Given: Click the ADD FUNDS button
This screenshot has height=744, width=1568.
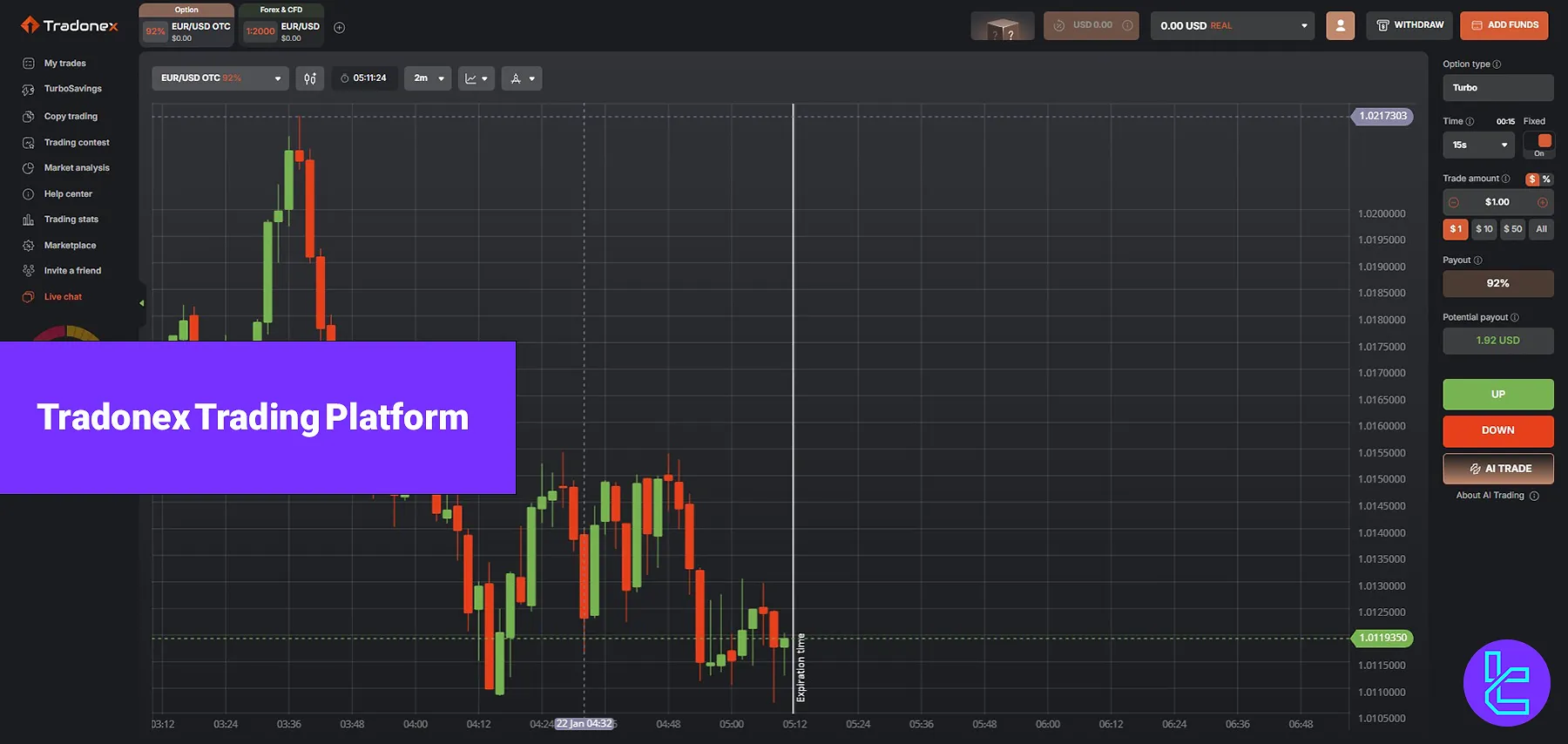Looking at the screenshot, I should click(x=1504, y=25).
